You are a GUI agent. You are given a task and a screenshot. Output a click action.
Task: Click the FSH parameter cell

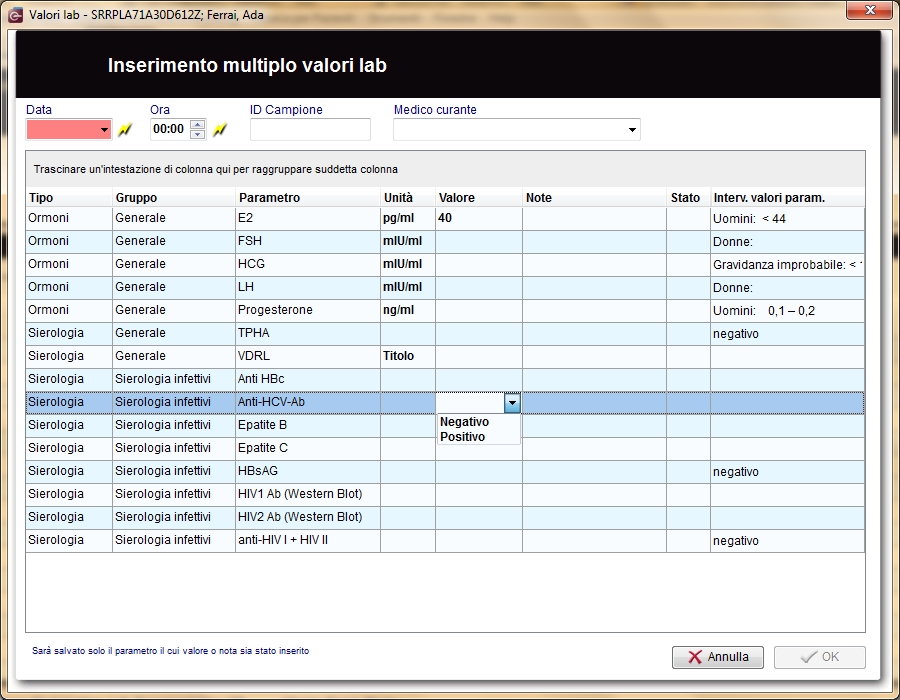(308, 242)
